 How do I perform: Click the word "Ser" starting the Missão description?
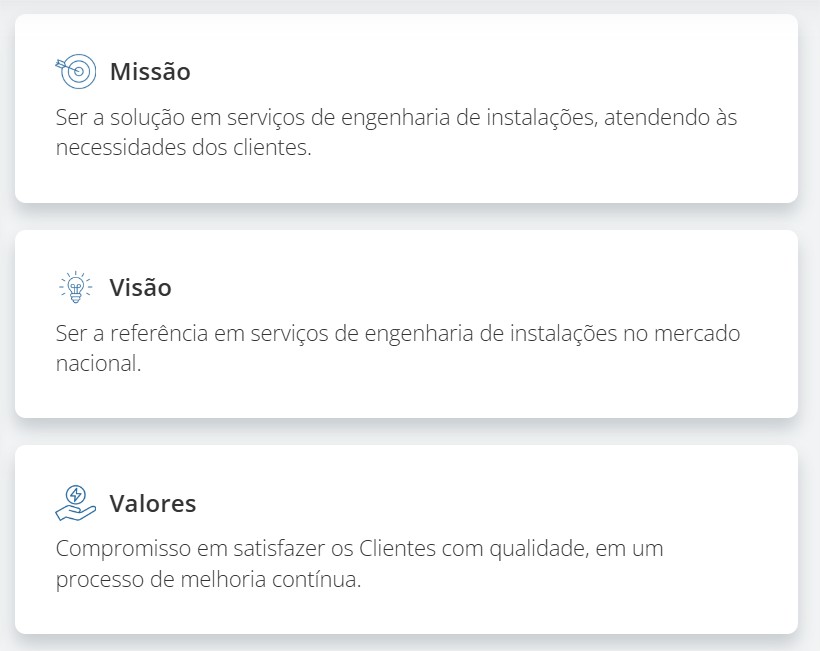(x=71, y=118)
